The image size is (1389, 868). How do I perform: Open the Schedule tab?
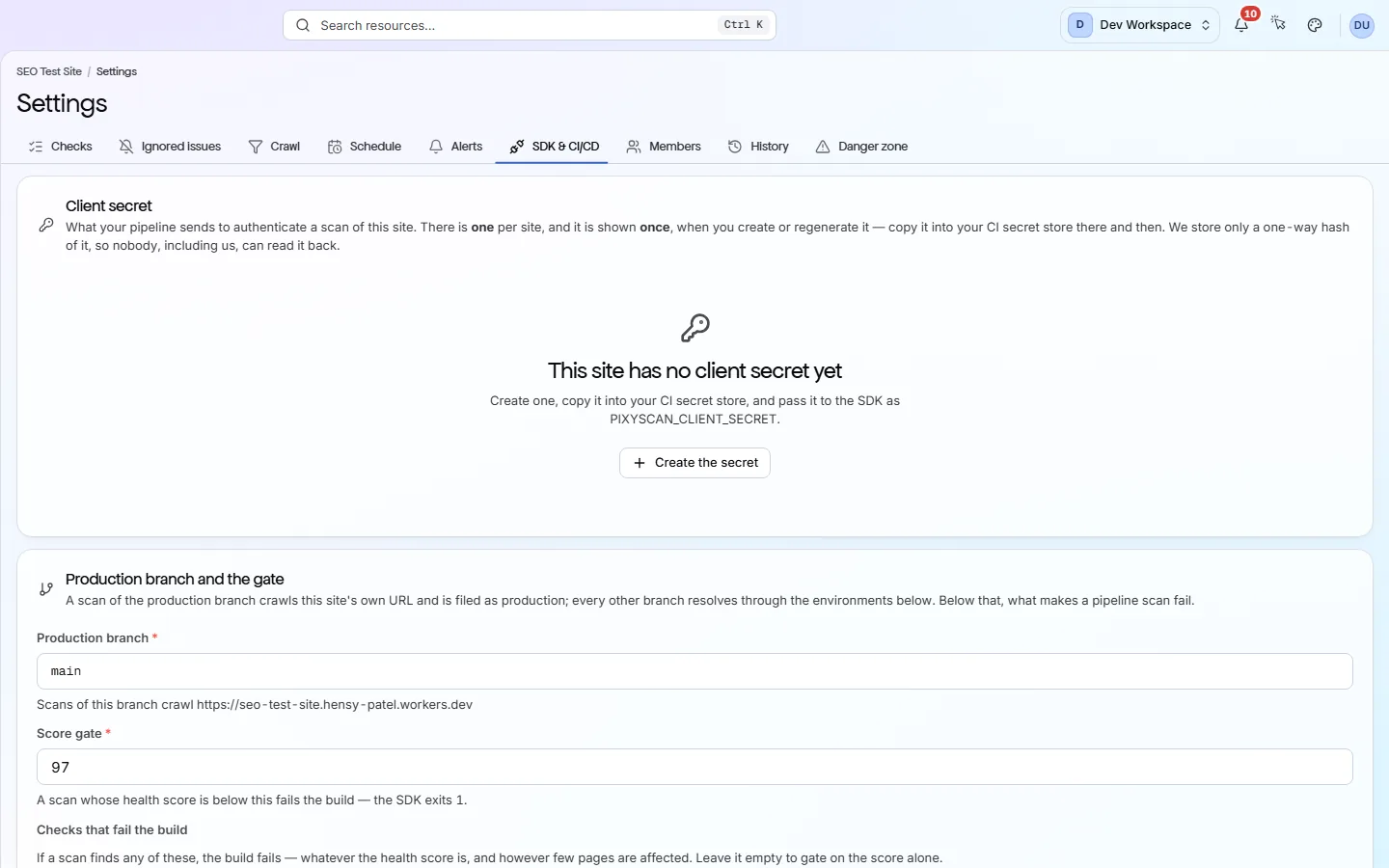coord(365,147)
